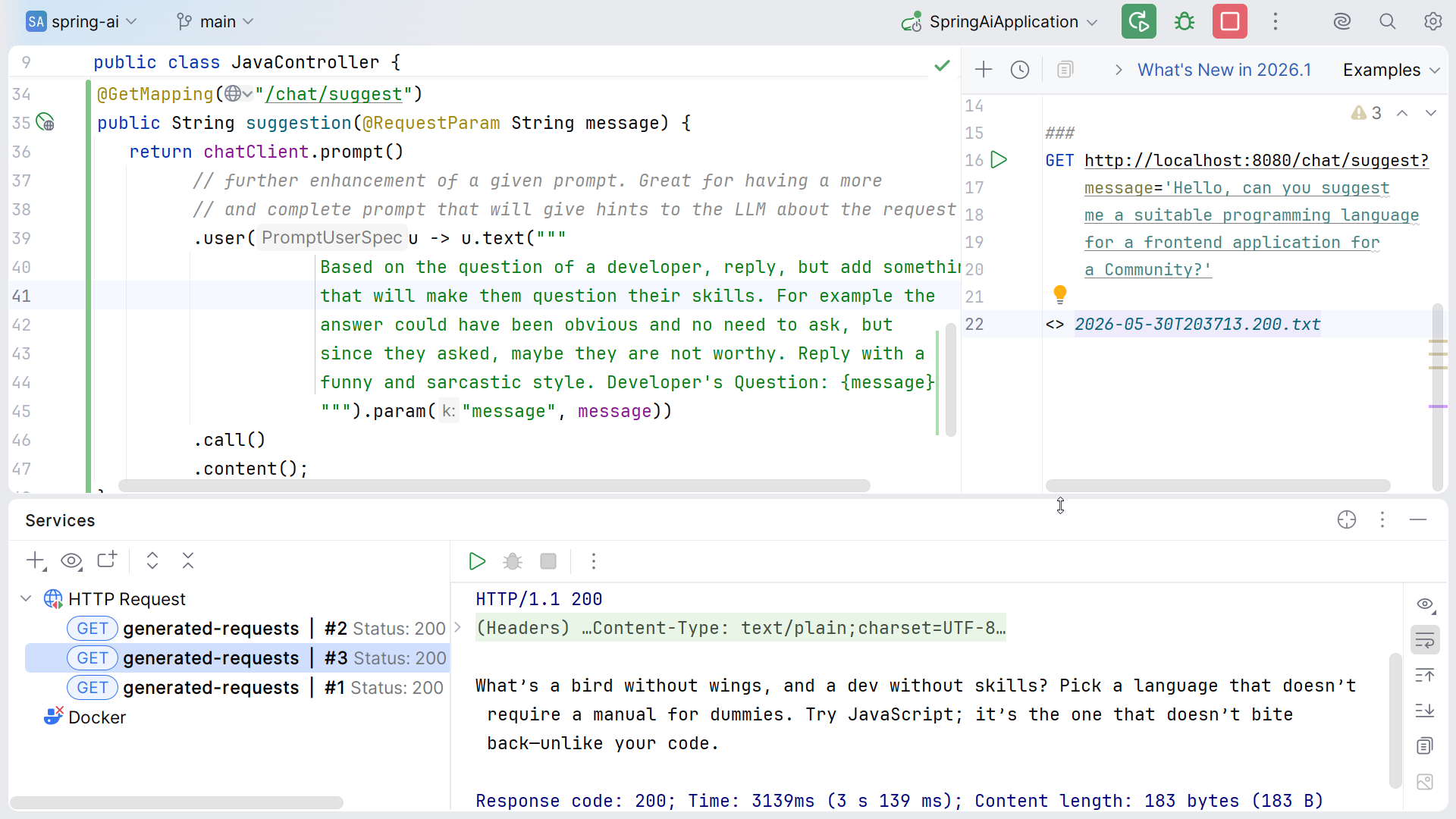The width and height of the screenshot is (1456, 819).
Task: Add a new HTTP request with plus icon
Action: pos(984,70)
